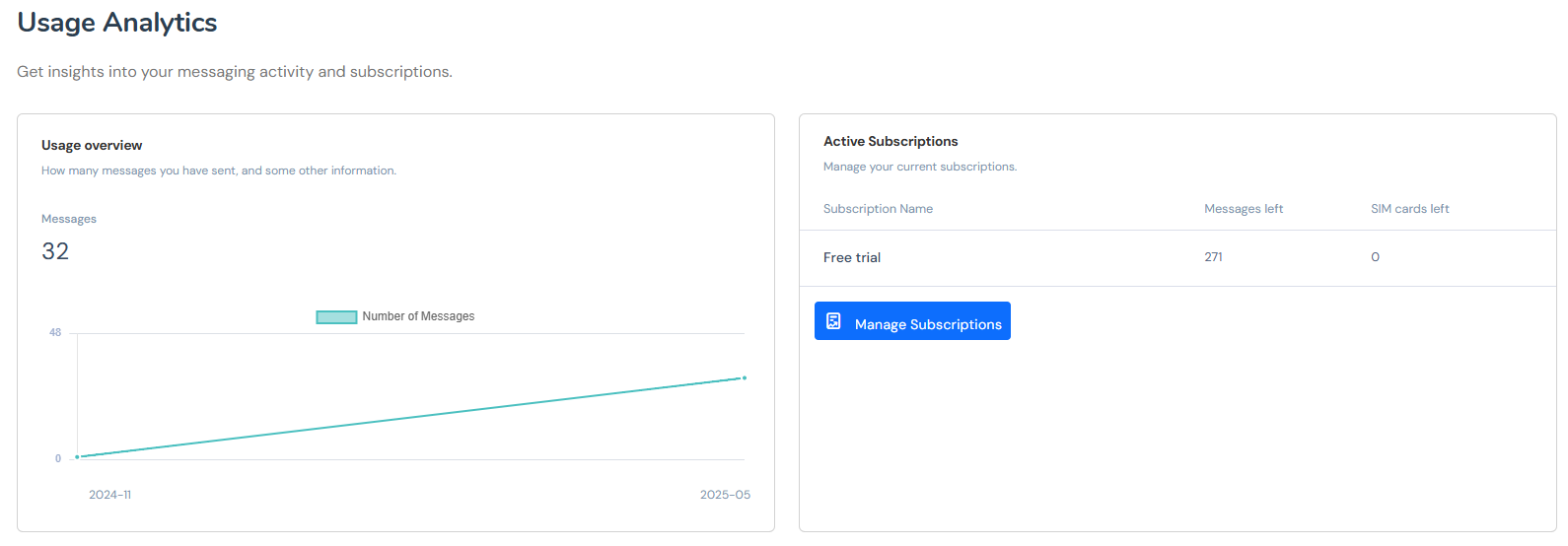This screenshot has width=1568, height=546.
Task: Click the 2025-05 x-axis label
Action: coord(725,495)
